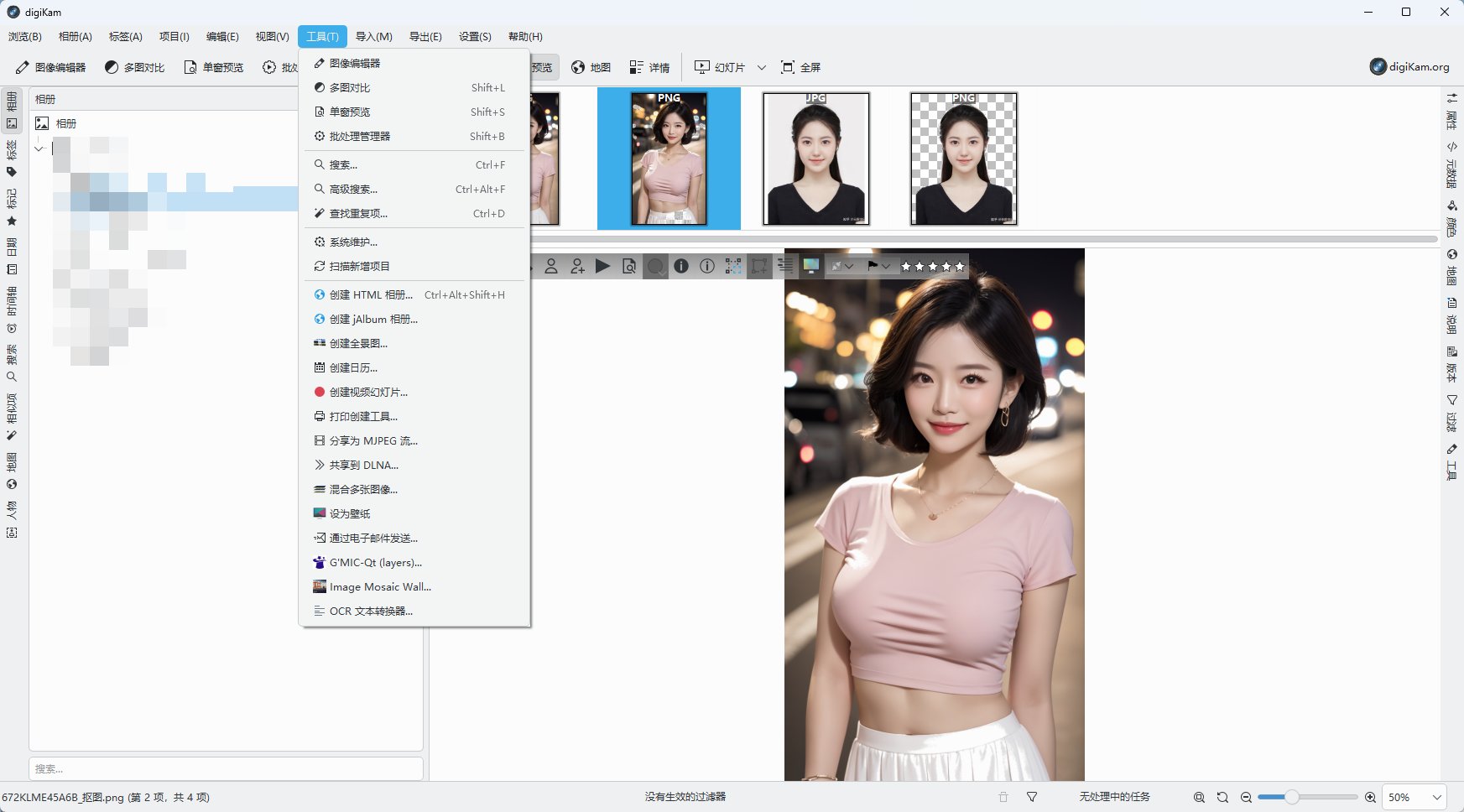Select 创建日历... menu entry
Viewport: 1464px width, 812px height.
click(414, 367)
